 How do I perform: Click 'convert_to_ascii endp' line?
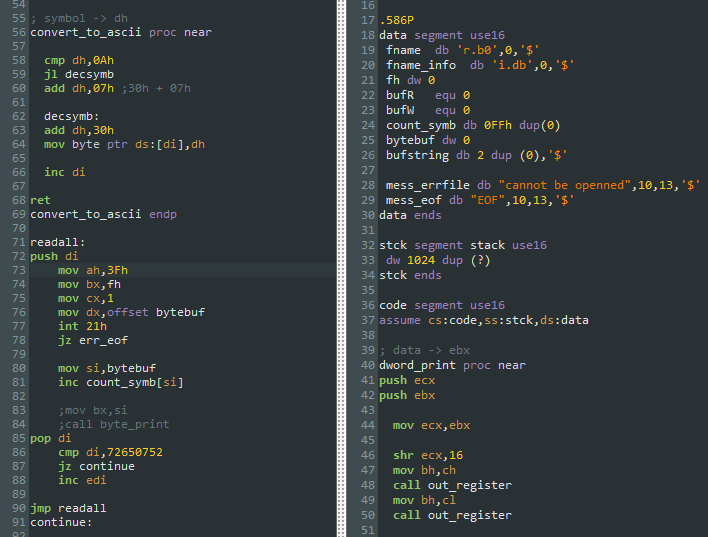point(103,215)
